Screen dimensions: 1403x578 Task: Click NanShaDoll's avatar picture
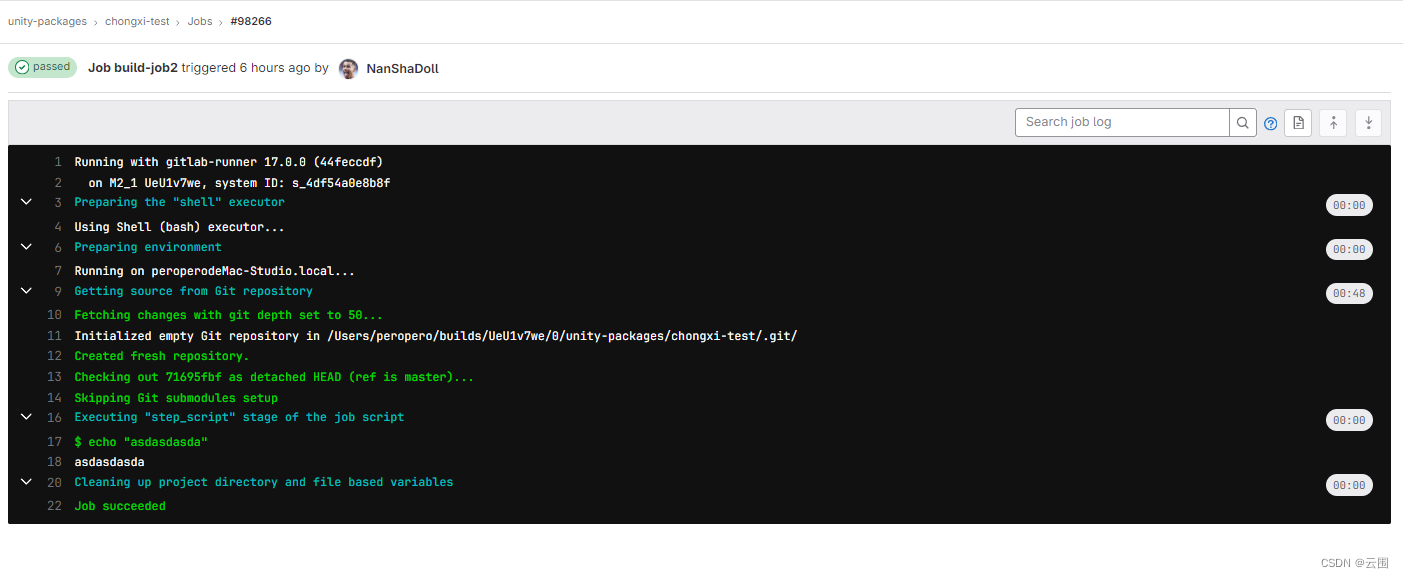click(348, 68)
